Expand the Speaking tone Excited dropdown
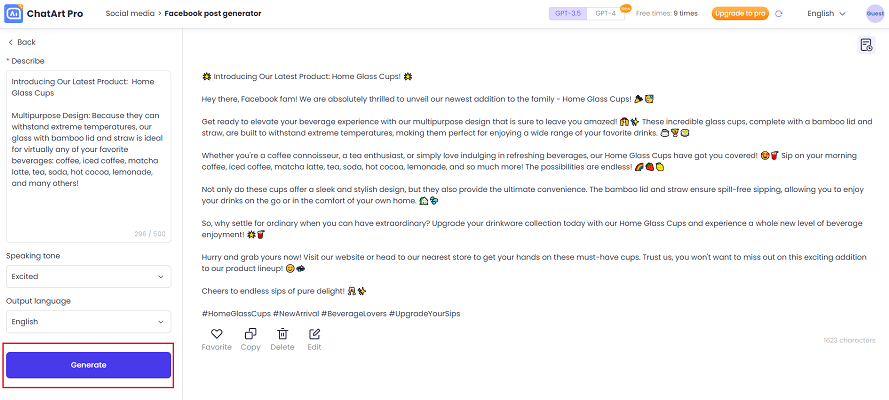 click(x=88, y=276)
